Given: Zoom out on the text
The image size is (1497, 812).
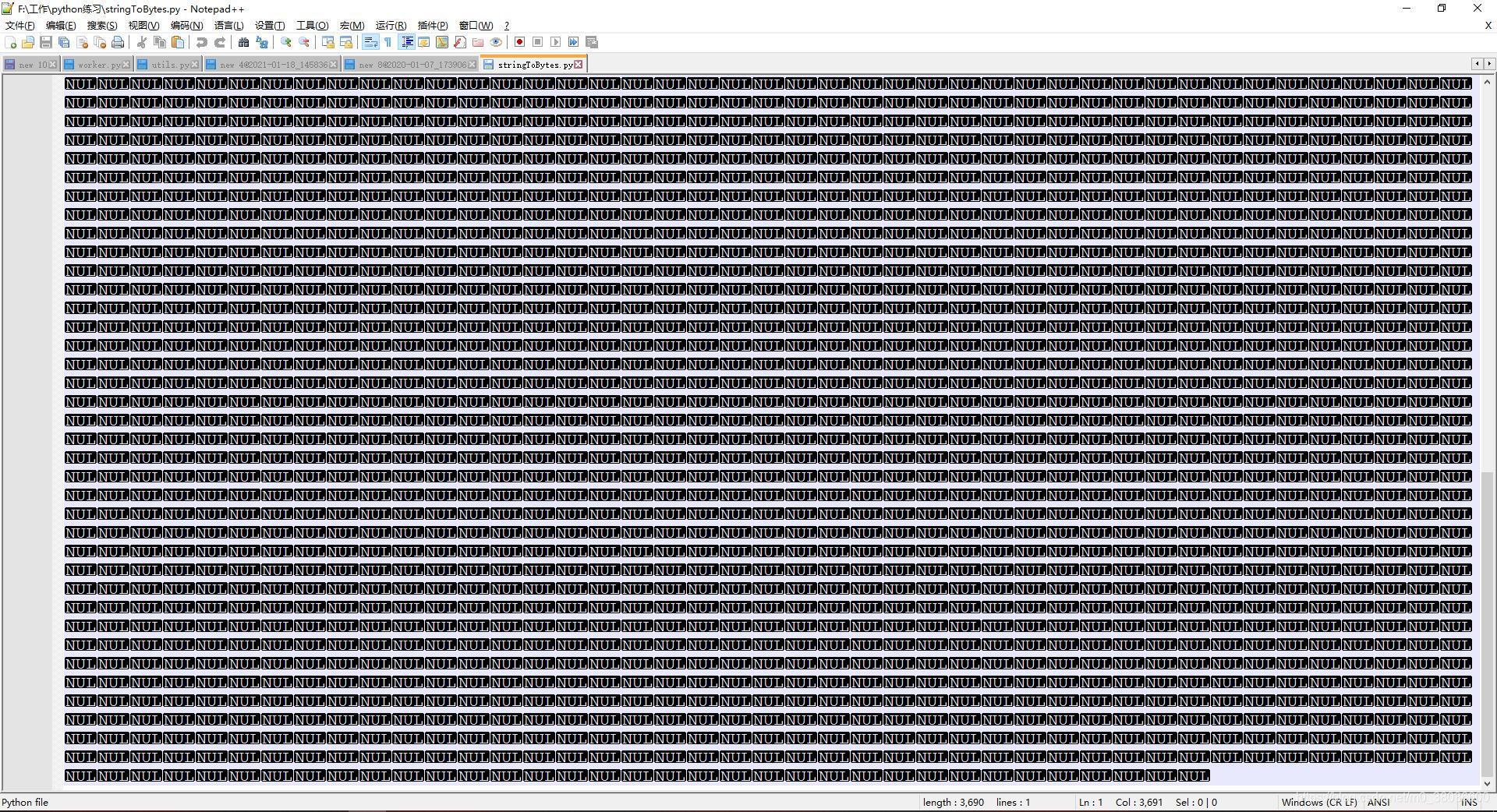Looking at the screenshot, I should (x=304, y=42).
